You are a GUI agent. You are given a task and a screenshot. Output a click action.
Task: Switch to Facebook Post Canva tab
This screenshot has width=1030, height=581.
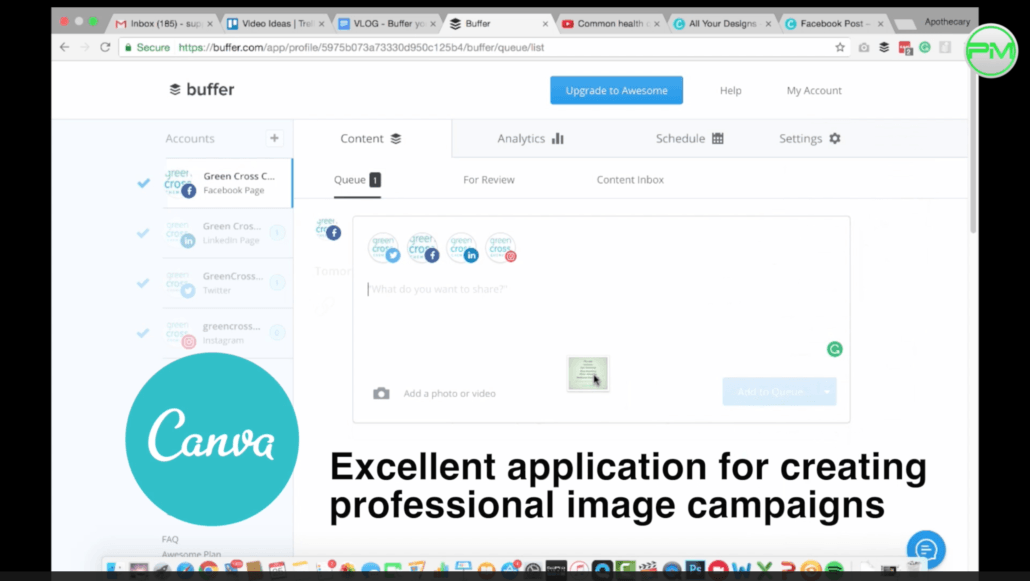coord(833,24)
